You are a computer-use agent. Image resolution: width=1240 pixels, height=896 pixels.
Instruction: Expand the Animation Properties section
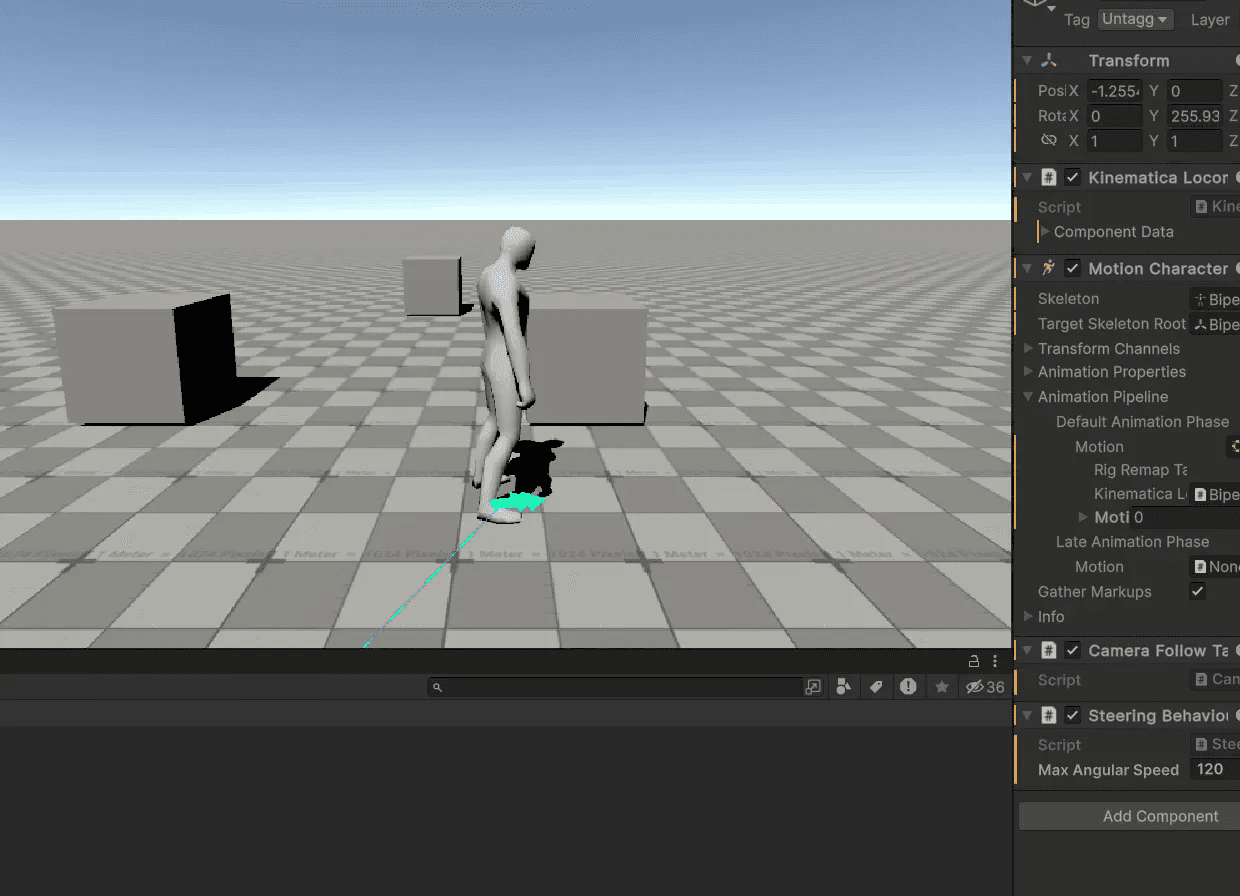(1030, 372)
